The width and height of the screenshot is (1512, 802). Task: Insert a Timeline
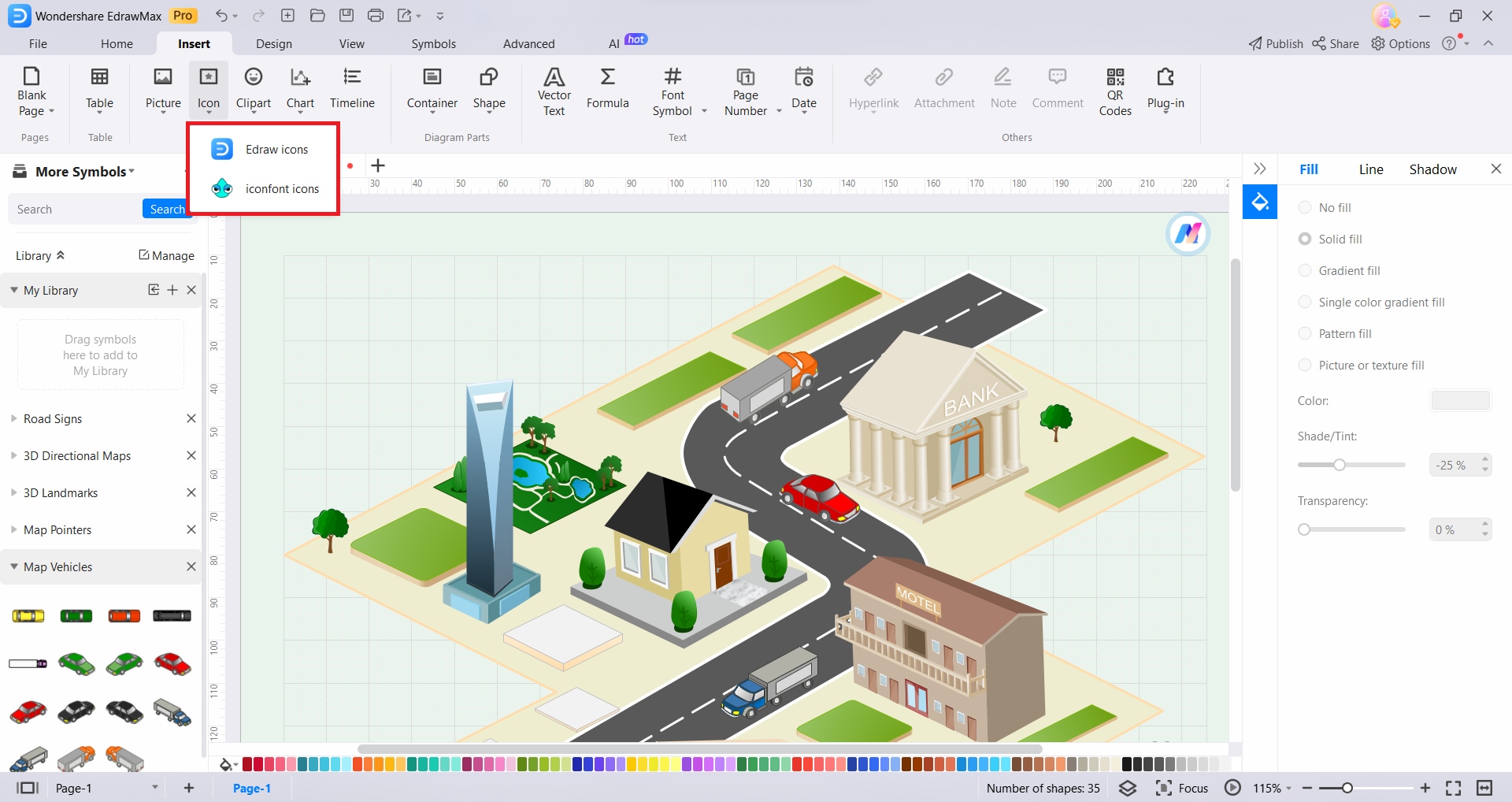point(352,89)
